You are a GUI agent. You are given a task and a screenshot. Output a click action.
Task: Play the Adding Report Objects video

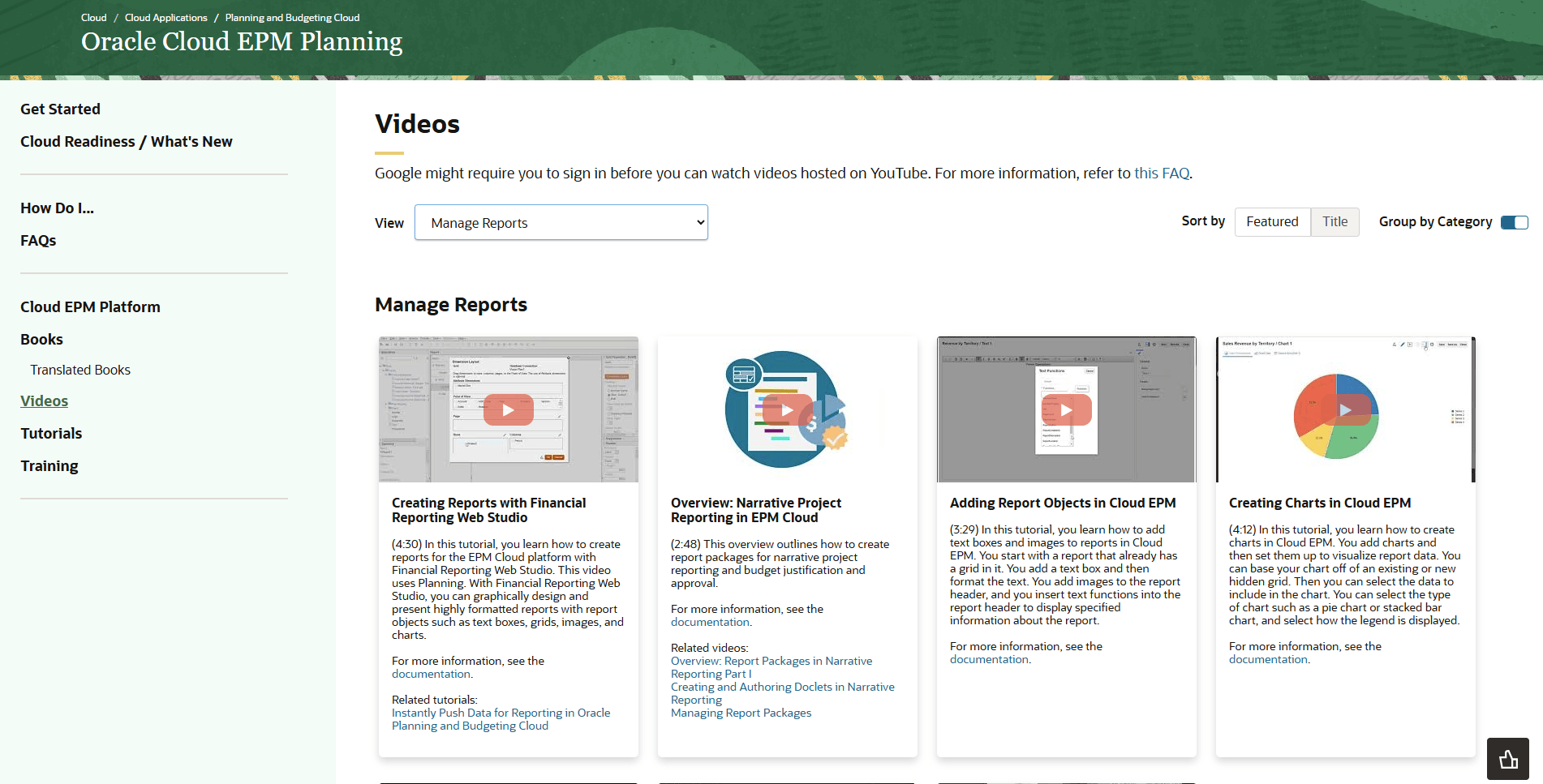click(x=1066, y=409)
